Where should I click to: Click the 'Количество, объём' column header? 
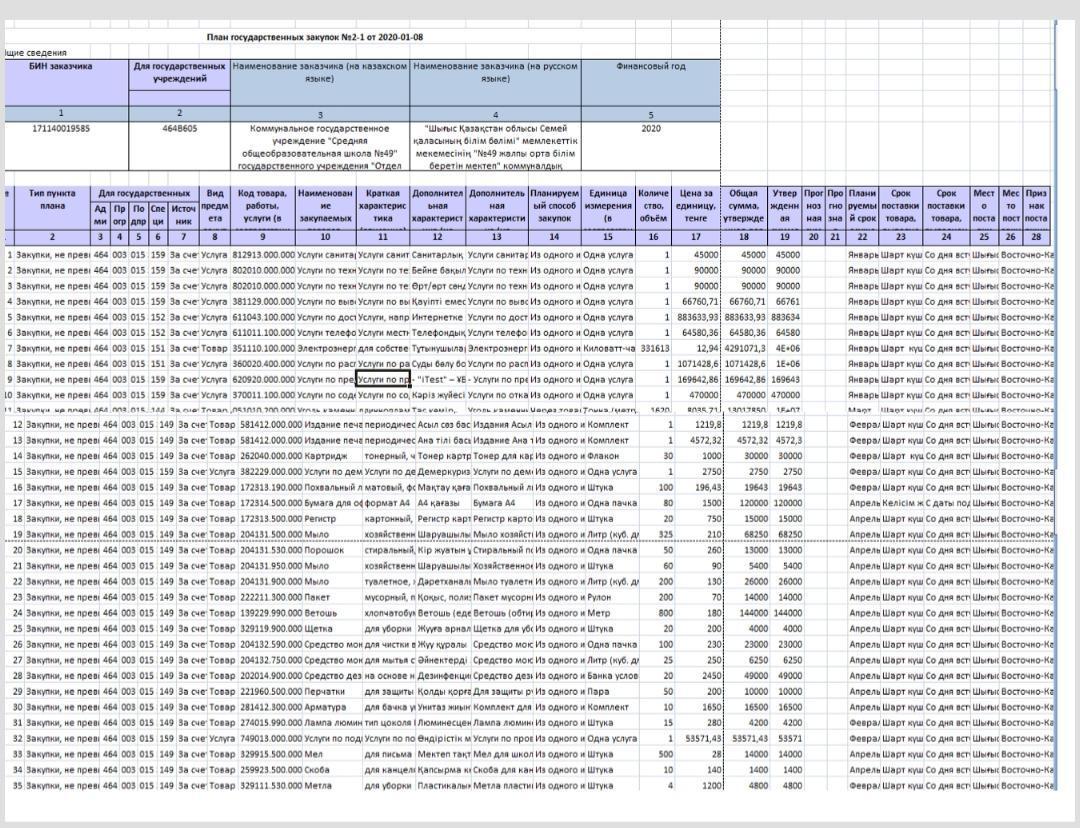coord(653,206)
